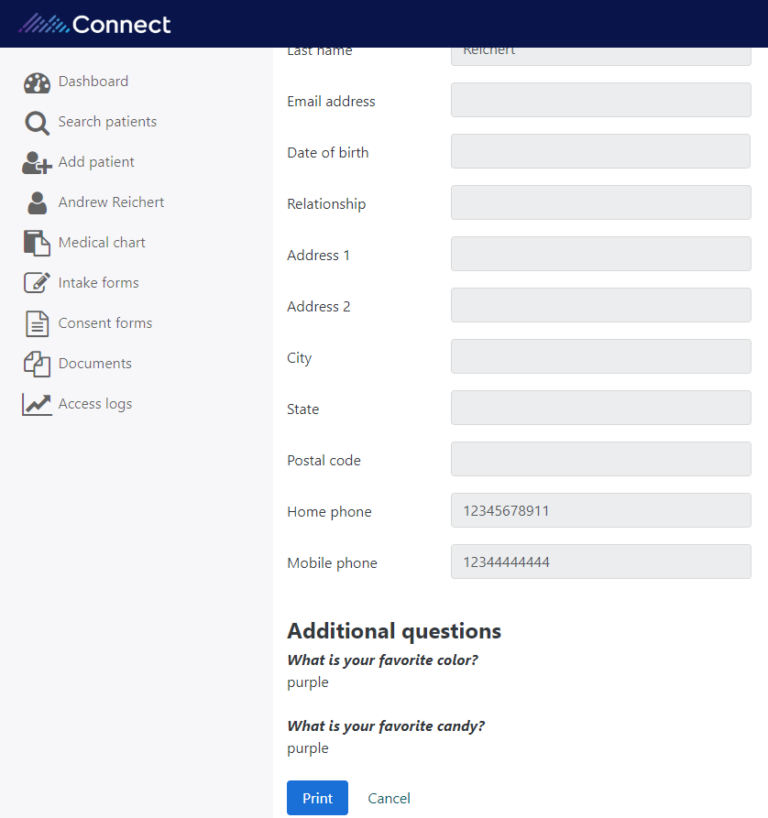Open Intake forms section

[99, 283]
